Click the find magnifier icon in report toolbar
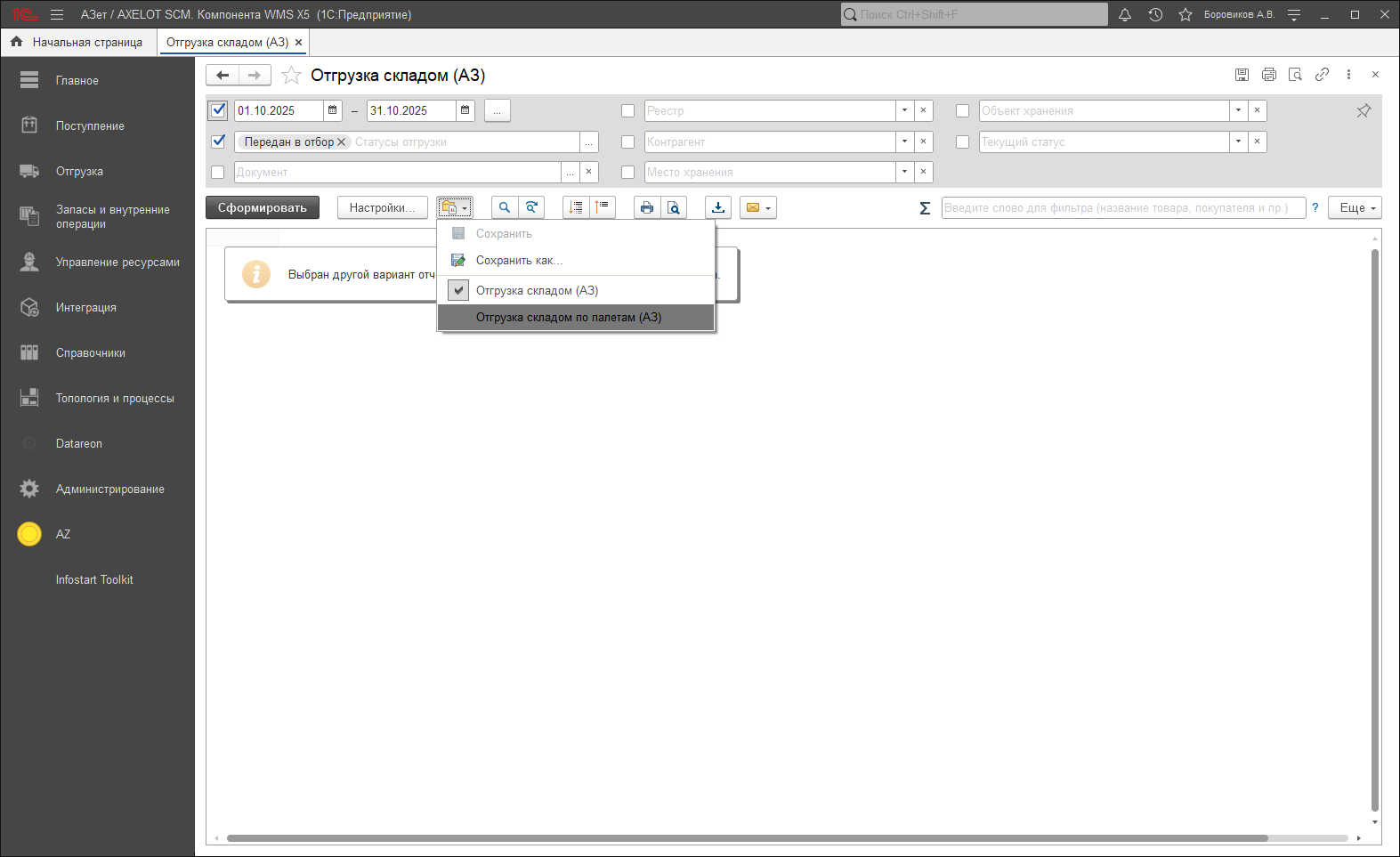Viewport: 1400px width, 857px height. [x=504, y=207]
